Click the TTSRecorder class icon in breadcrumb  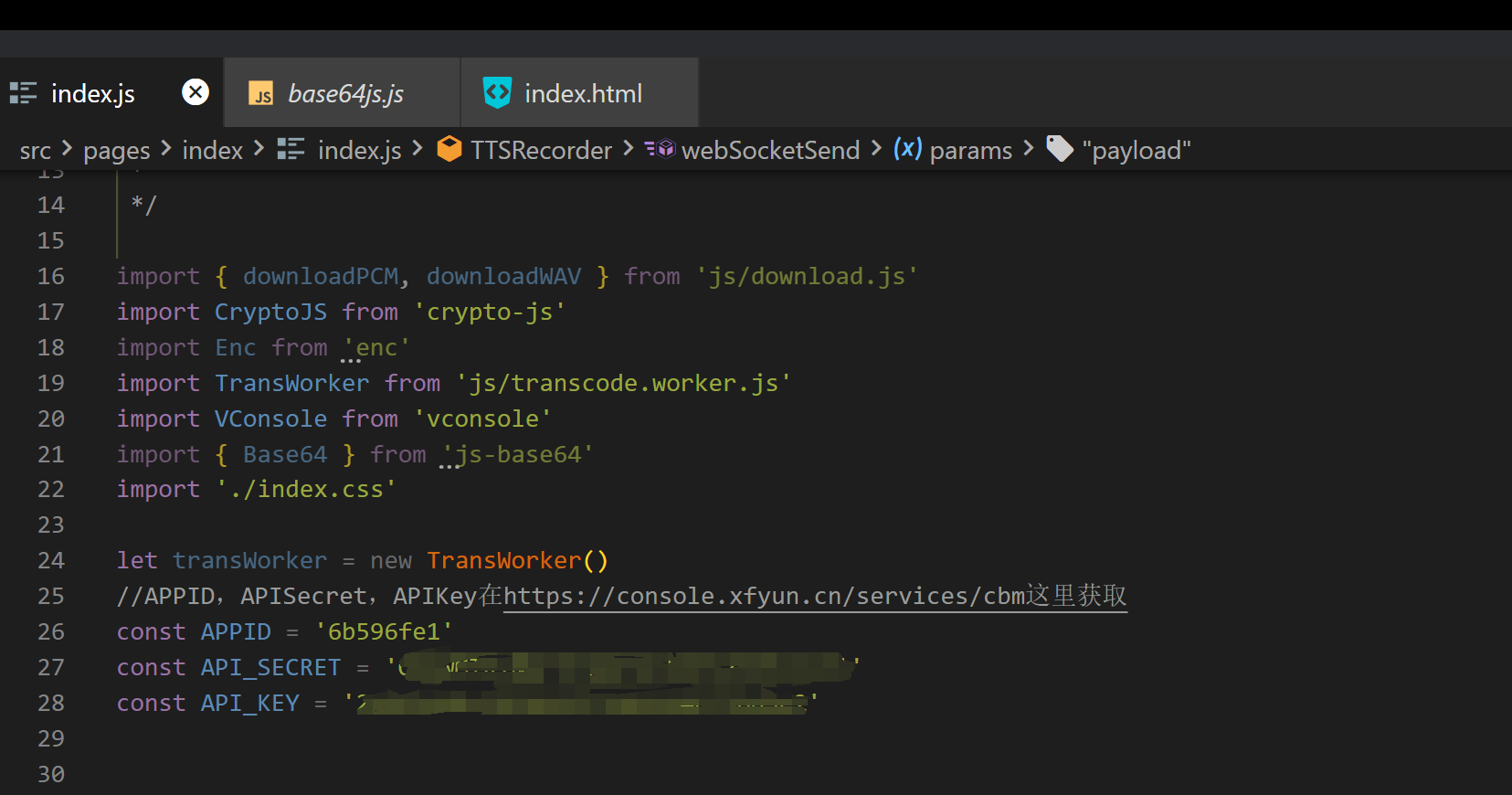[449, 149]
